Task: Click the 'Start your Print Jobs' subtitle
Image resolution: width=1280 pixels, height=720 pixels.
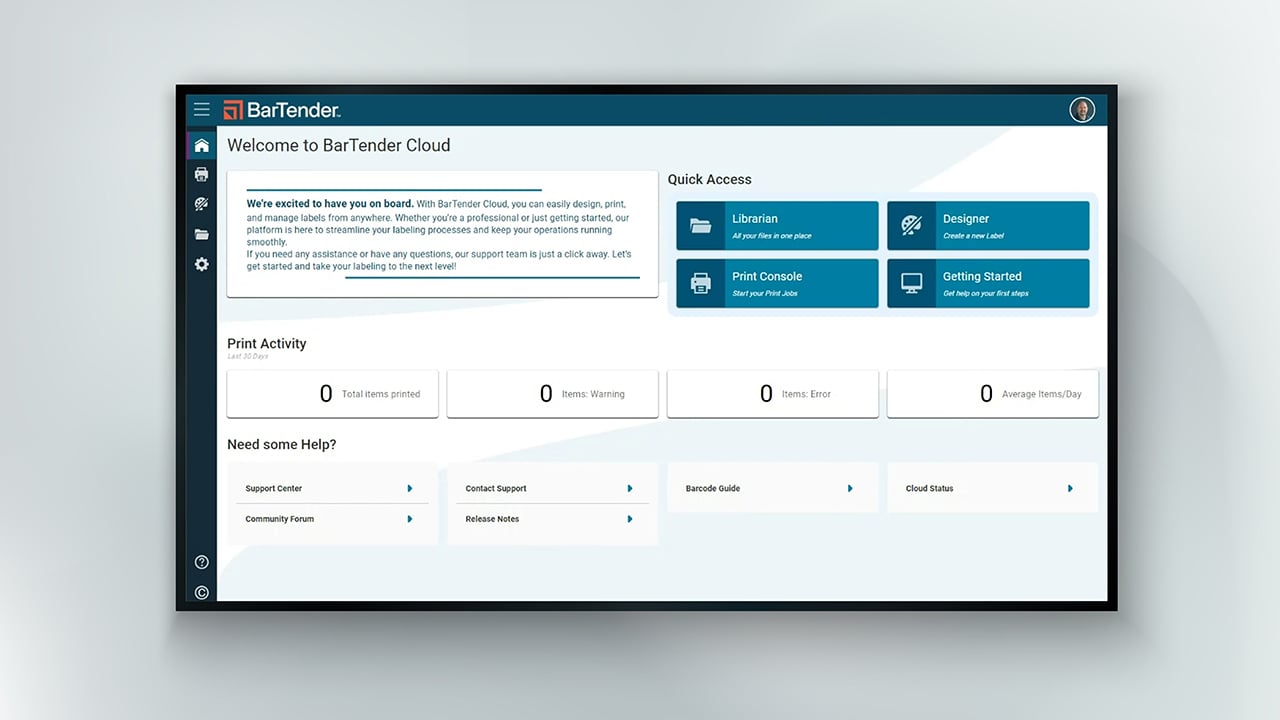Action: coord(765,293)
